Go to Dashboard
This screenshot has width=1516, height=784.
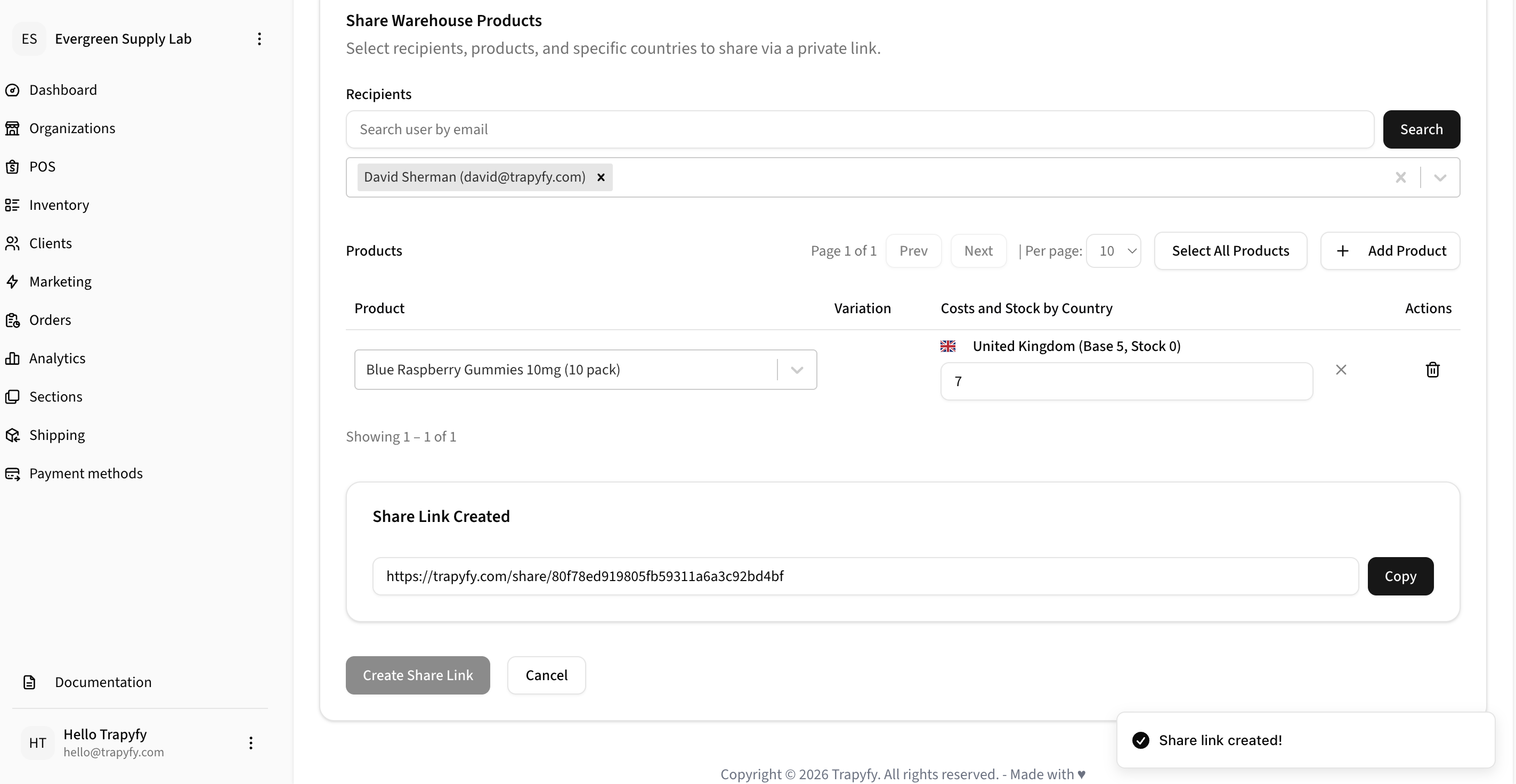click(63, 90)
